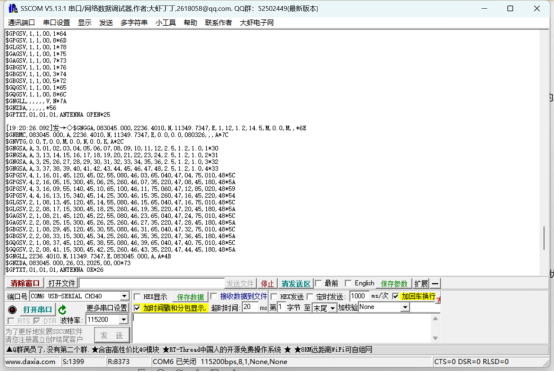This screenshot has height=372, width=554.
Task: Open the 显示 menu
Action: pyautogui.click(x=84, y=23)
